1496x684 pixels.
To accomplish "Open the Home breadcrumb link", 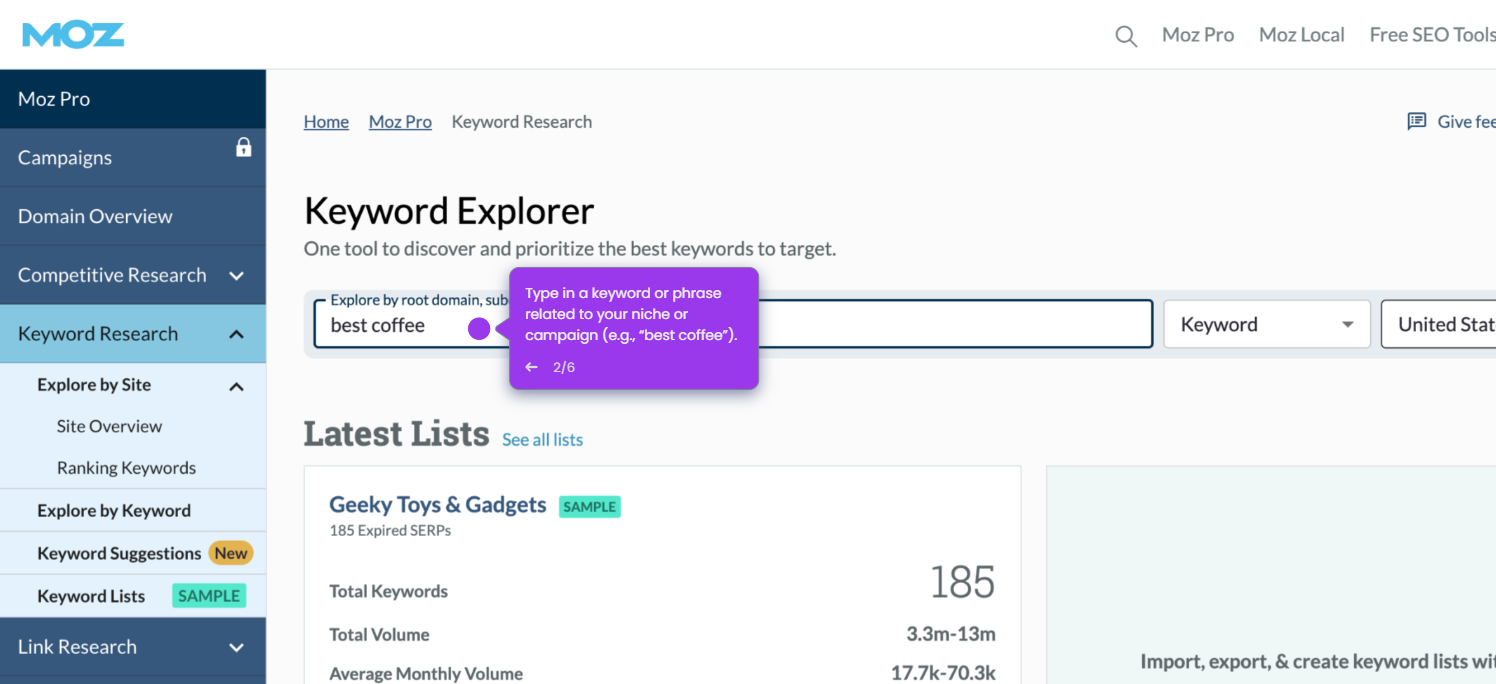I will pos(326,121).
